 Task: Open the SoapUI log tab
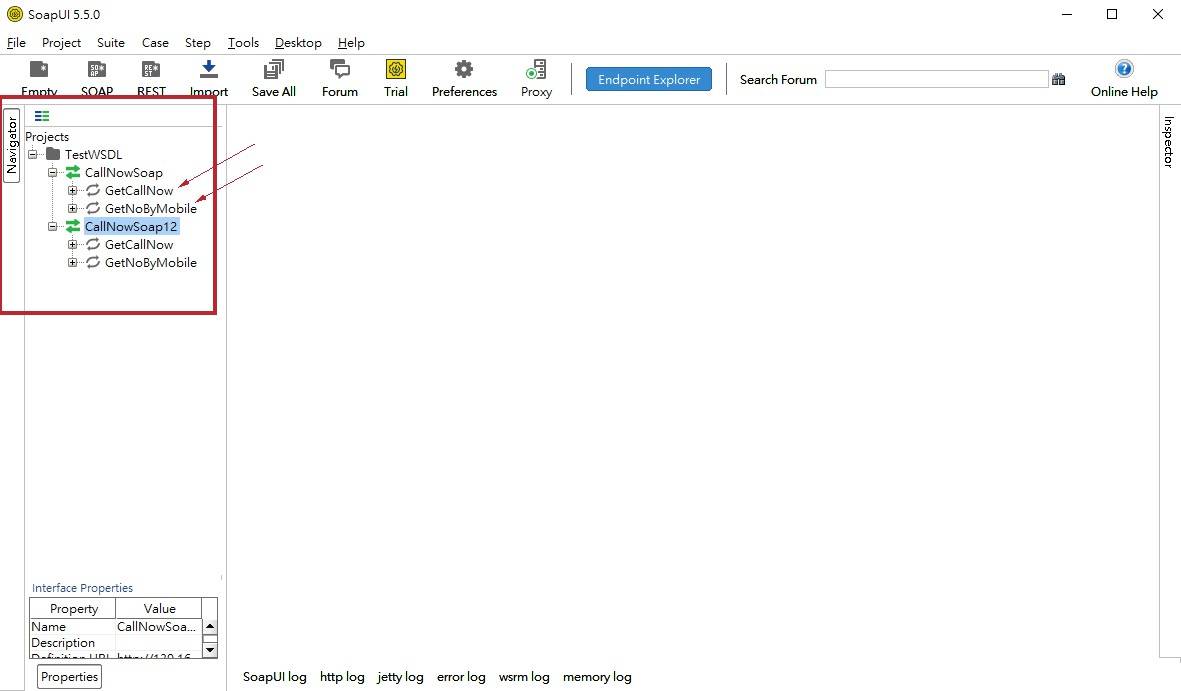click(x=275, y=677)
